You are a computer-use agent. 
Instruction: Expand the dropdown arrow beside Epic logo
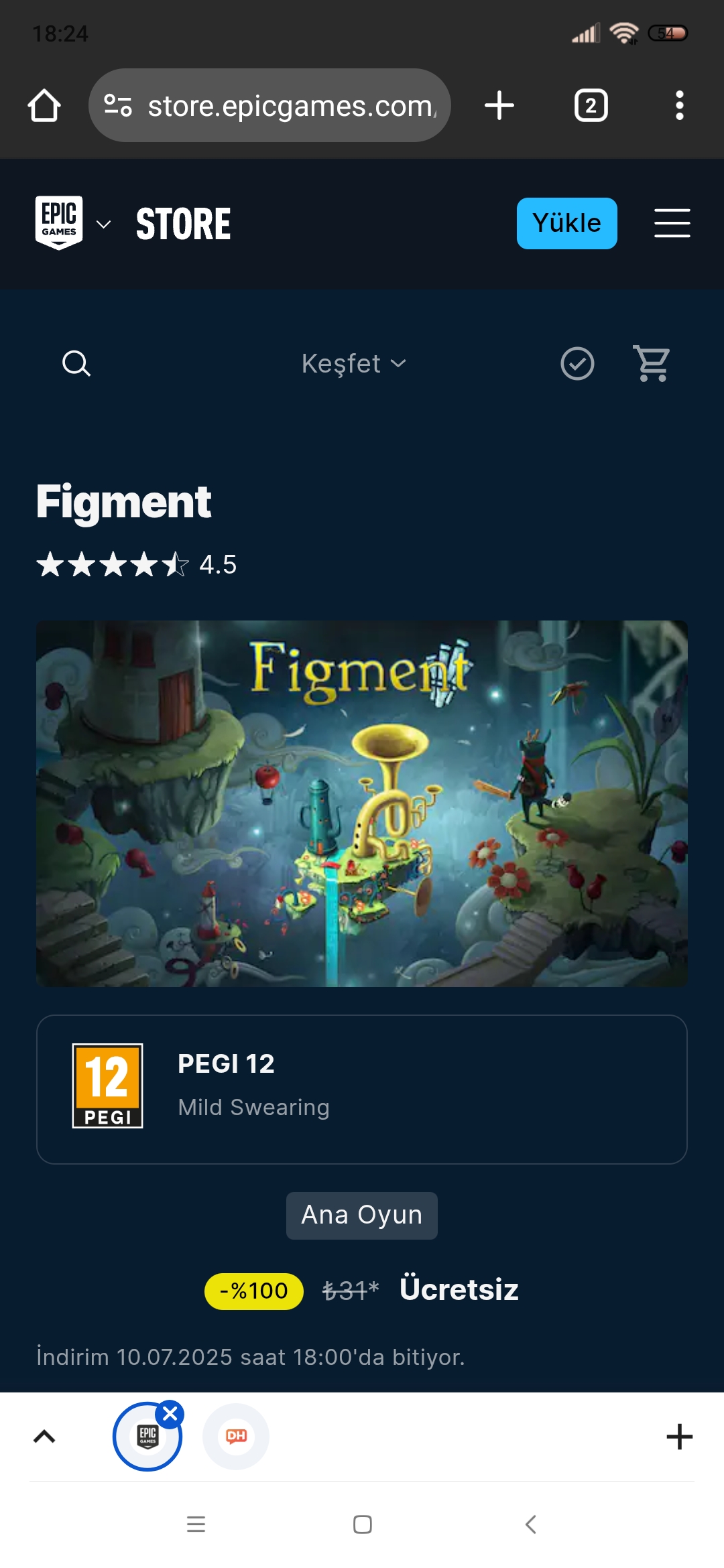point(104,224)
